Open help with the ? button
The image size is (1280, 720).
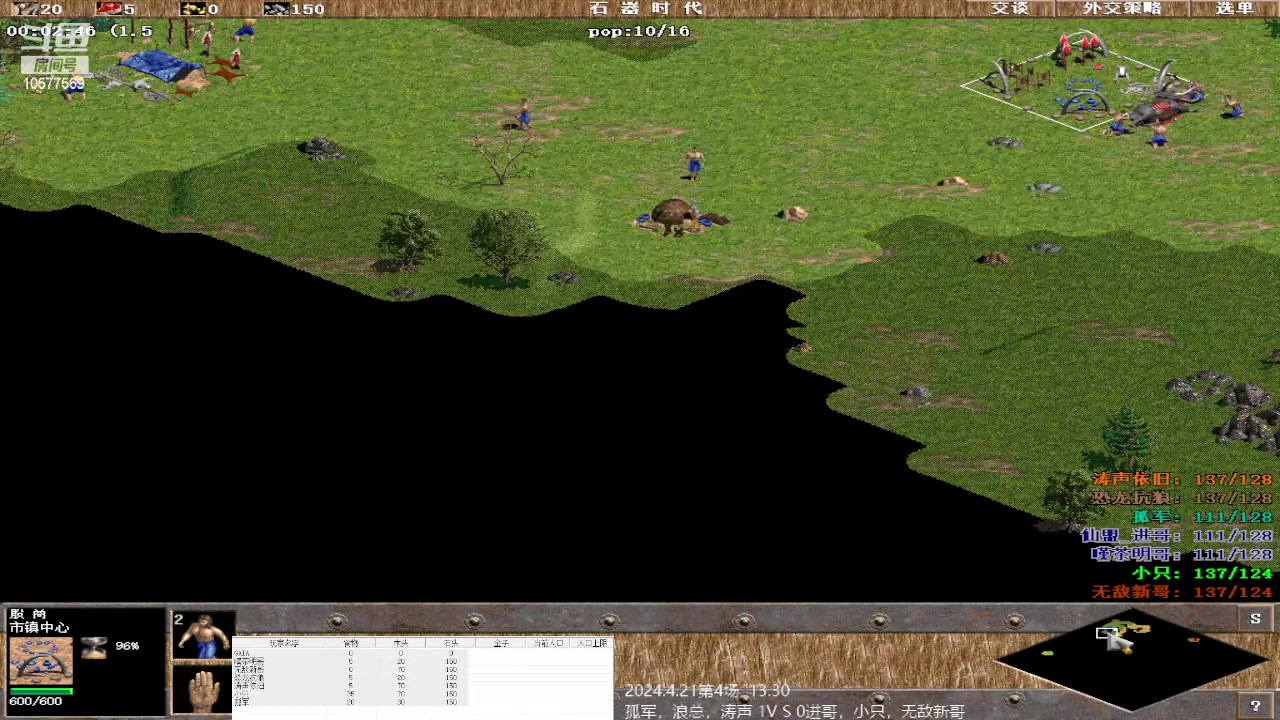(1255, 706)
